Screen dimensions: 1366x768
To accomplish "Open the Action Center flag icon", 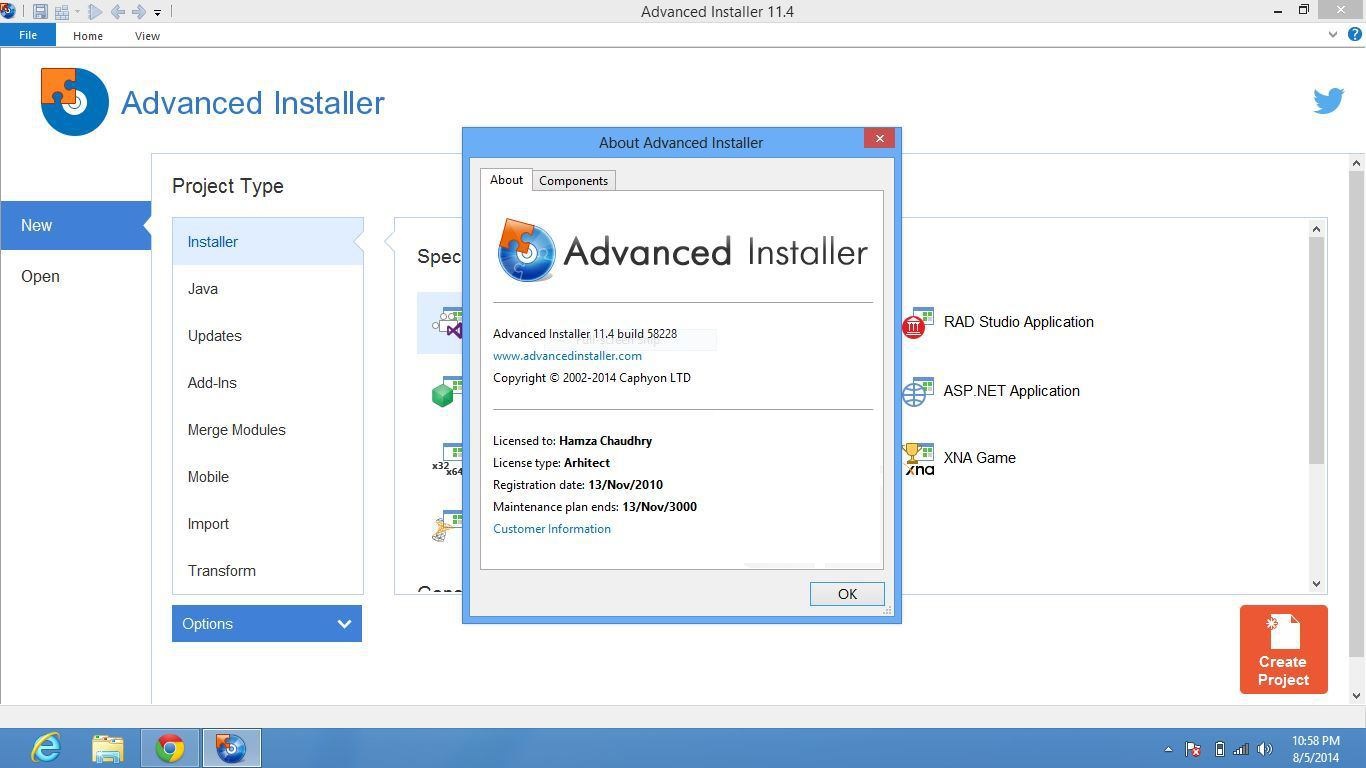I will (x=1193, y=749).
